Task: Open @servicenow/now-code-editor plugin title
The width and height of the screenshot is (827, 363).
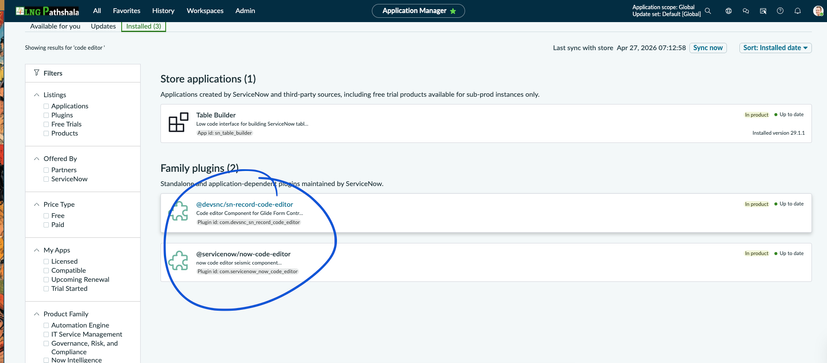Action: (x=243, y=254)
